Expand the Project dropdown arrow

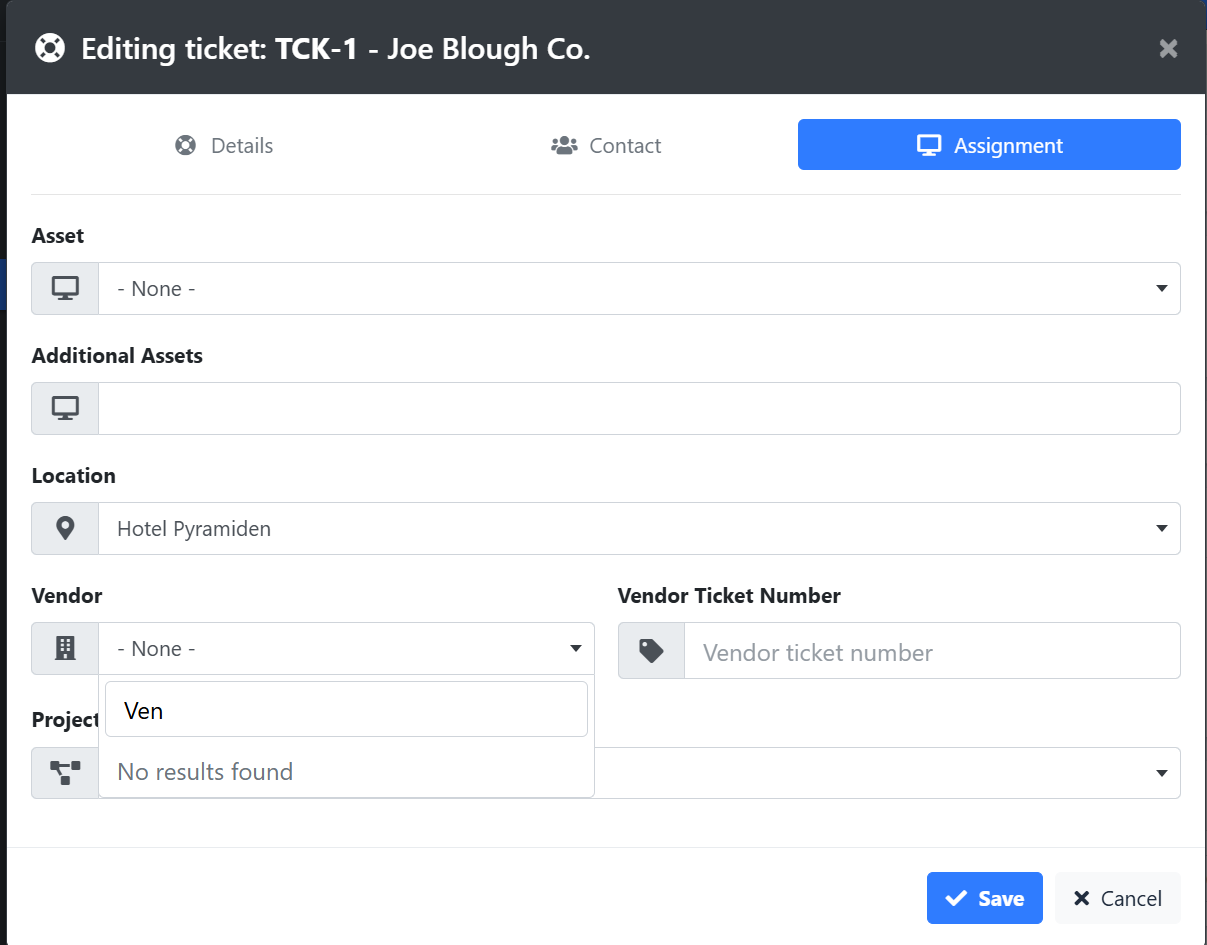[x=1161, y=773]
